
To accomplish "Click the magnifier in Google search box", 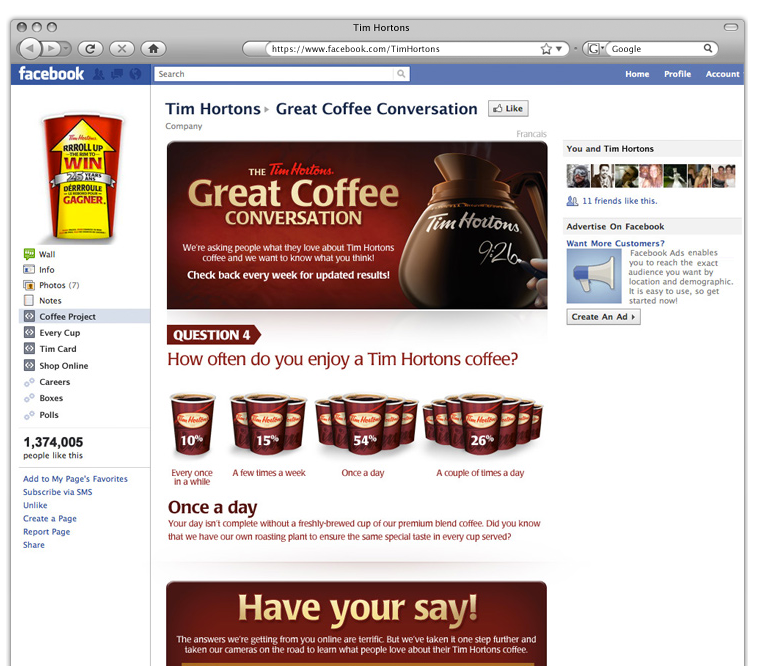I will pos(708,48).
